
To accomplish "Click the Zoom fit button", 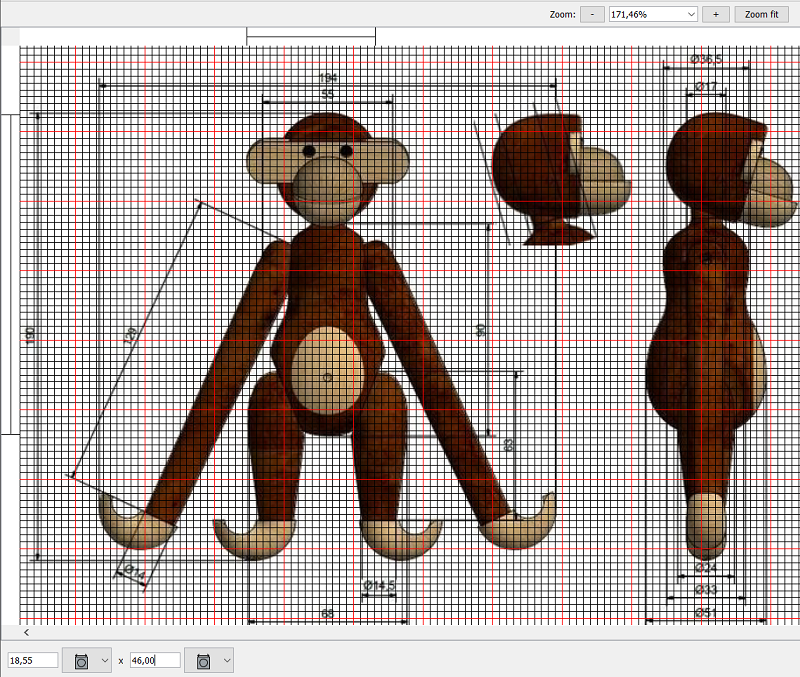I will 761,14.
